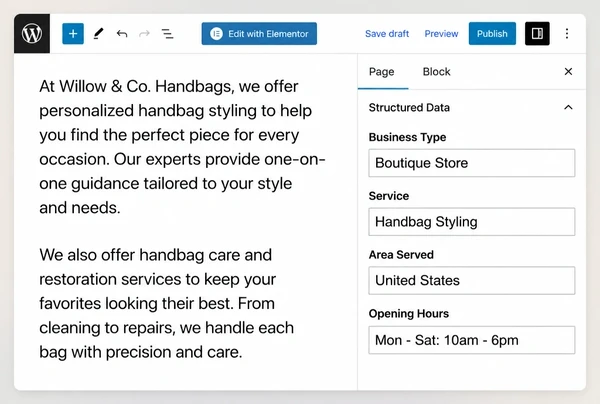Click the Publish button

492,34
